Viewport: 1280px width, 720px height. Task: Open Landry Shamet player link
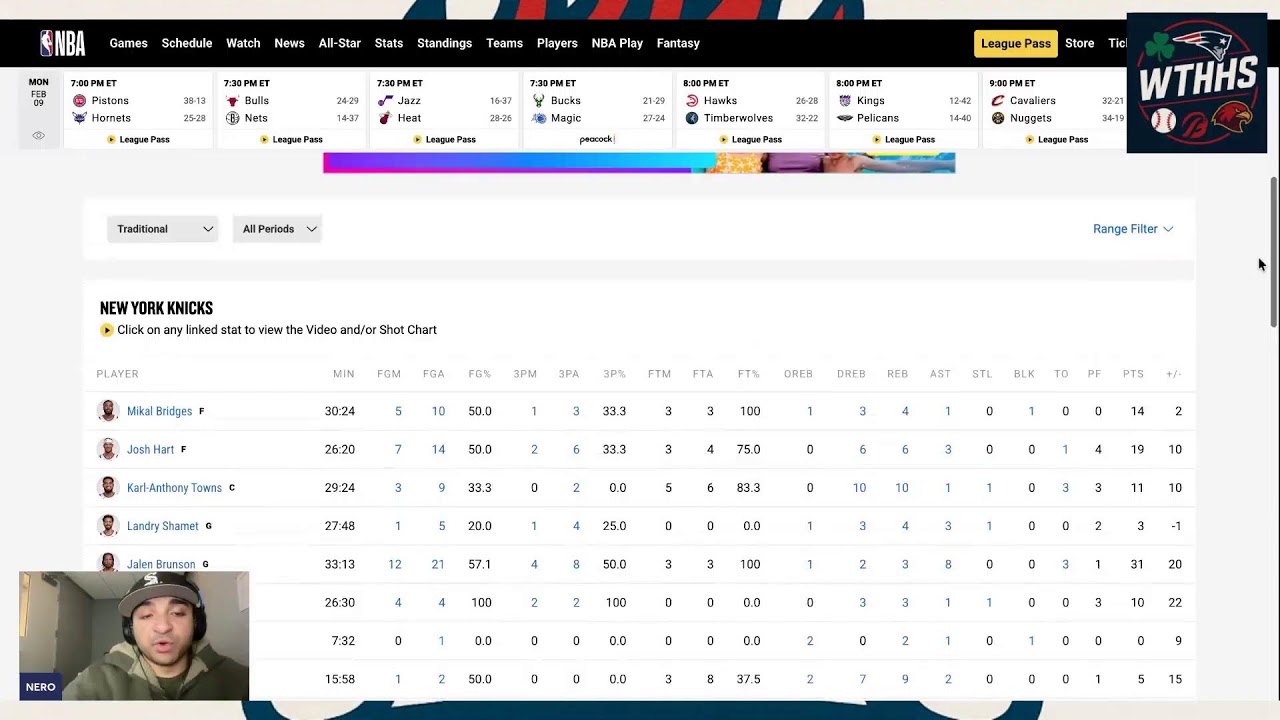(162, 526)
